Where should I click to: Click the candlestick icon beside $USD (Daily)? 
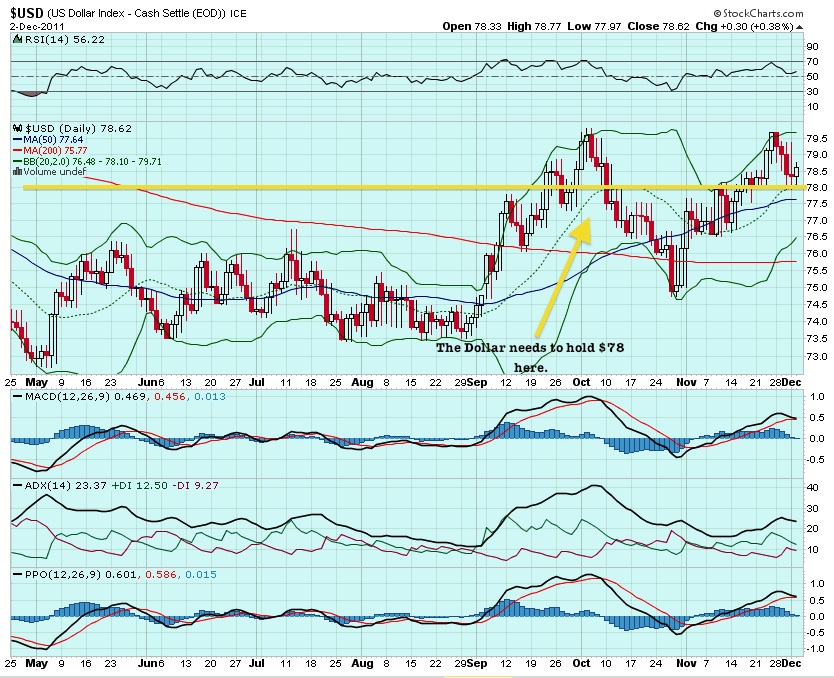tap(15, 129)
